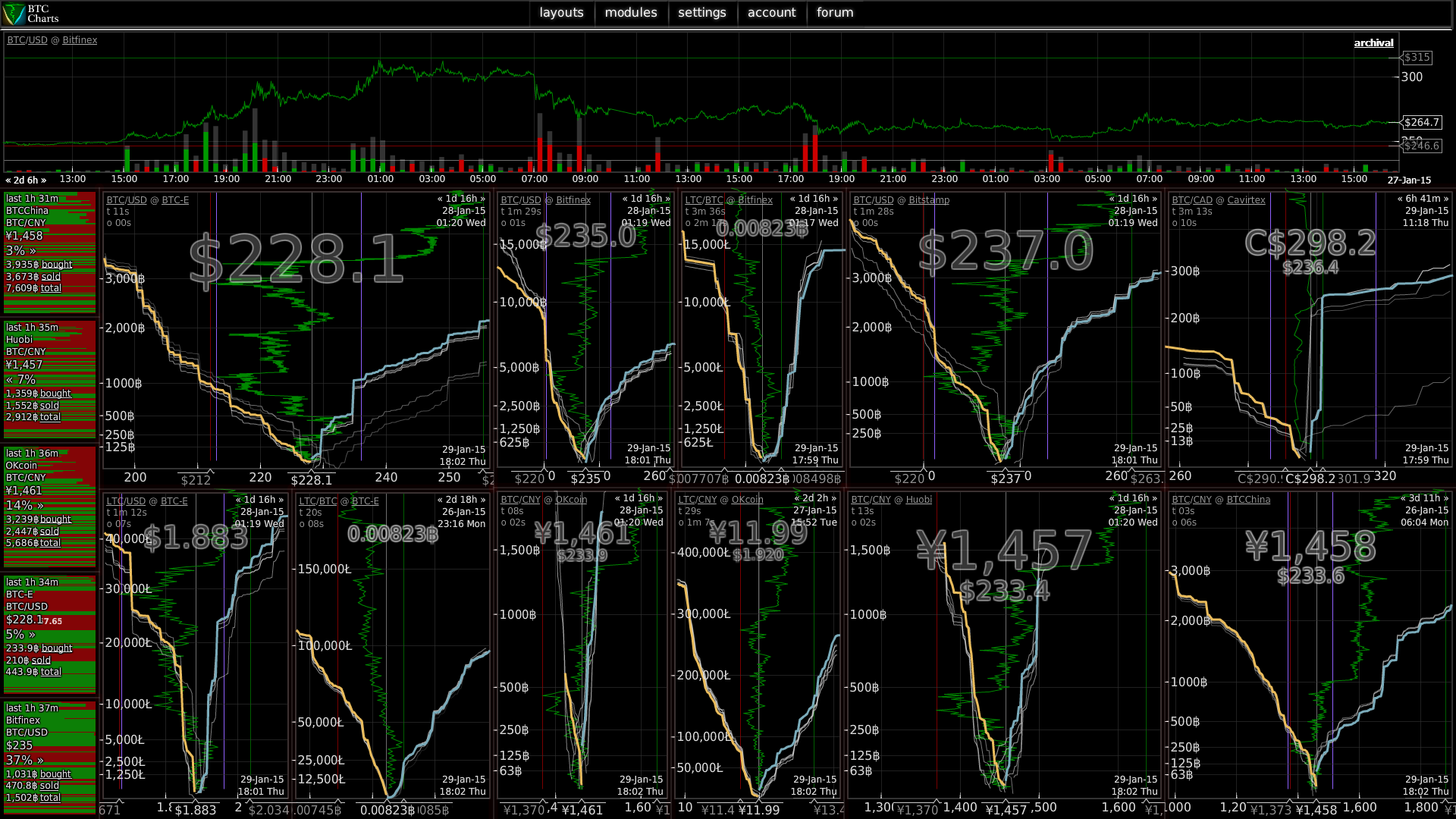Viewport: 1456px width, 819px height.
Task: Open the settings menu
Action: point(701,13)
